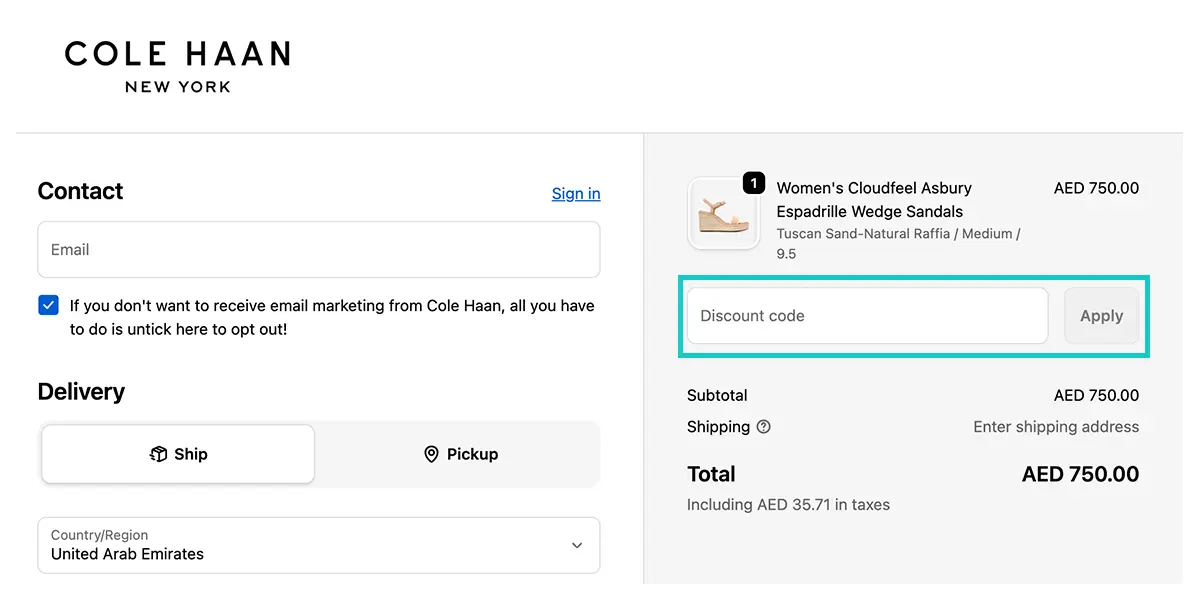Screen dimensions: 1200x591
Task: Switch to the Pickup delivery option
Action: [x=460, y=454]
